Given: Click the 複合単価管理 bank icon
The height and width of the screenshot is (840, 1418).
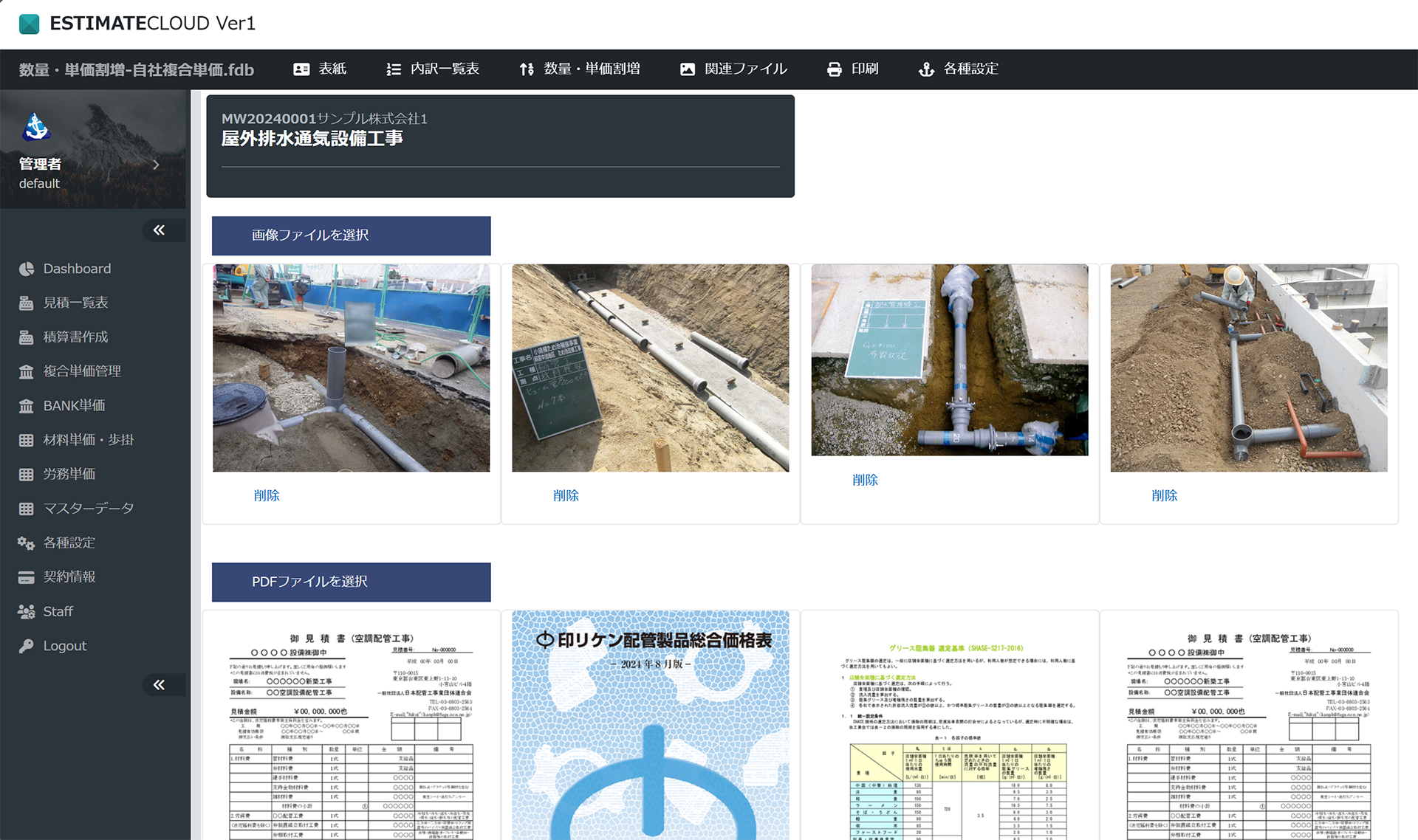Looking at the screenshot, I should click(x=27, y=372).
